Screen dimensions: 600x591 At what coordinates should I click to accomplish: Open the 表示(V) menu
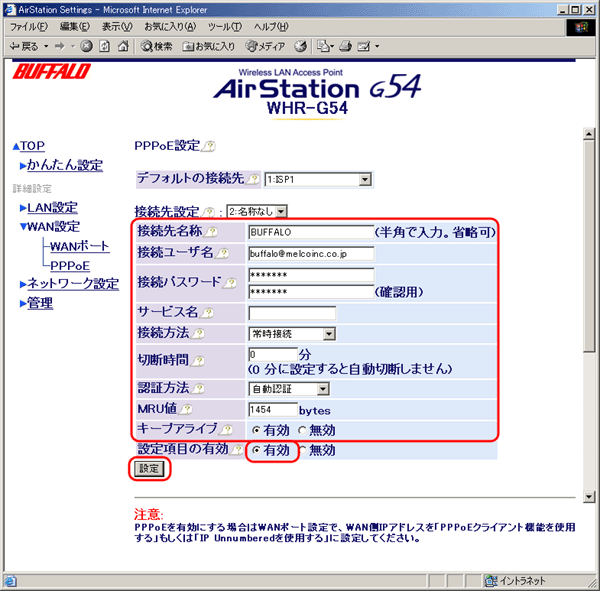click(117, 27)
